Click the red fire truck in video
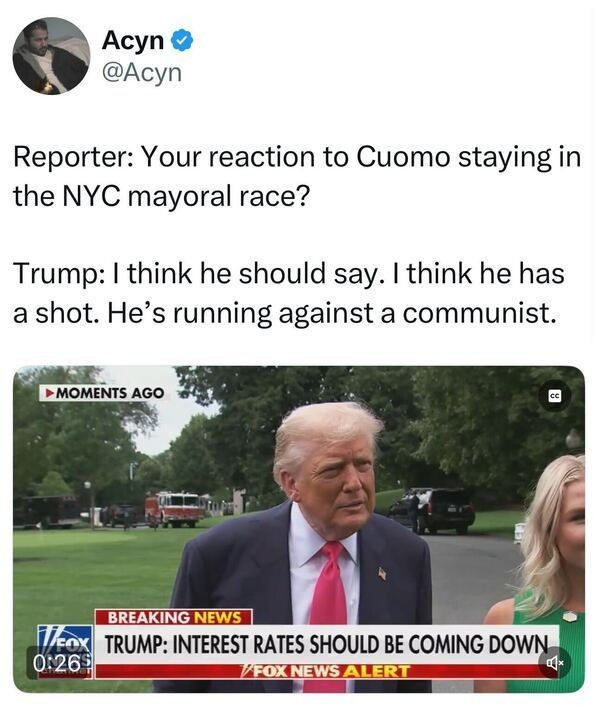This screenshot has width=598, height=720. [173, 509]
